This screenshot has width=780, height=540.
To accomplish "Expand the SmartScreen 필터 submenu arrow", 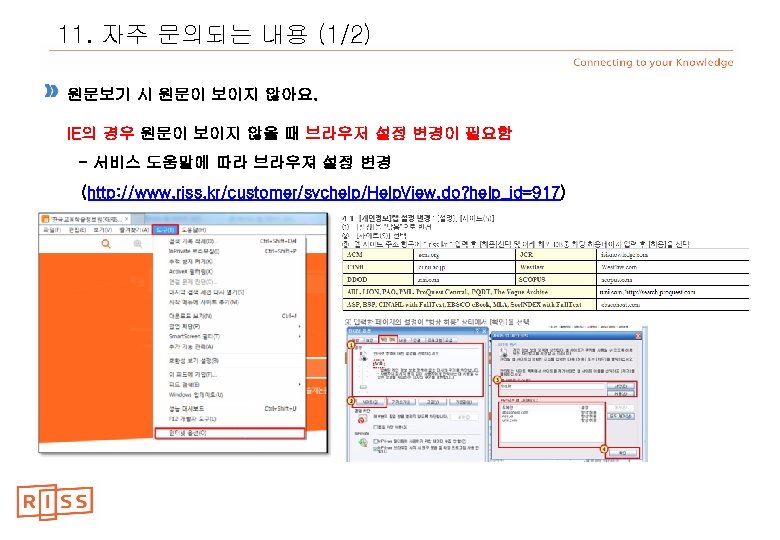I will tap(299, 337).
